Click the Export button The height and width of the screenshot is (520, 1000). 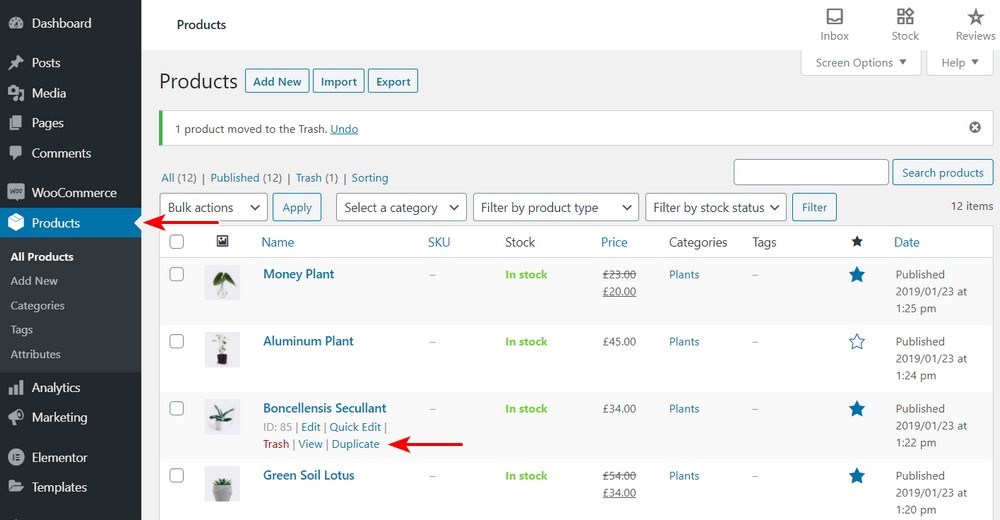click(x=393, y=81)
